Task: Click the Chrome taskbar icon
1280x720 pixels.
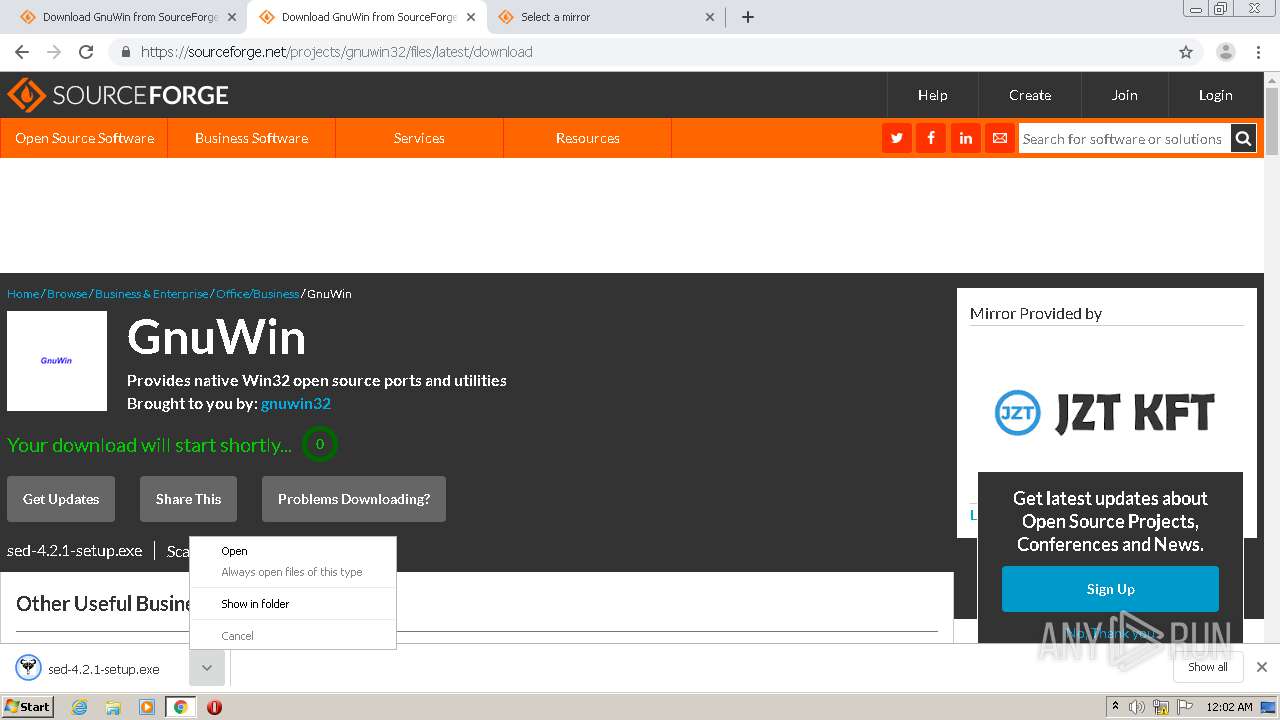Action: tap(180, 707)
